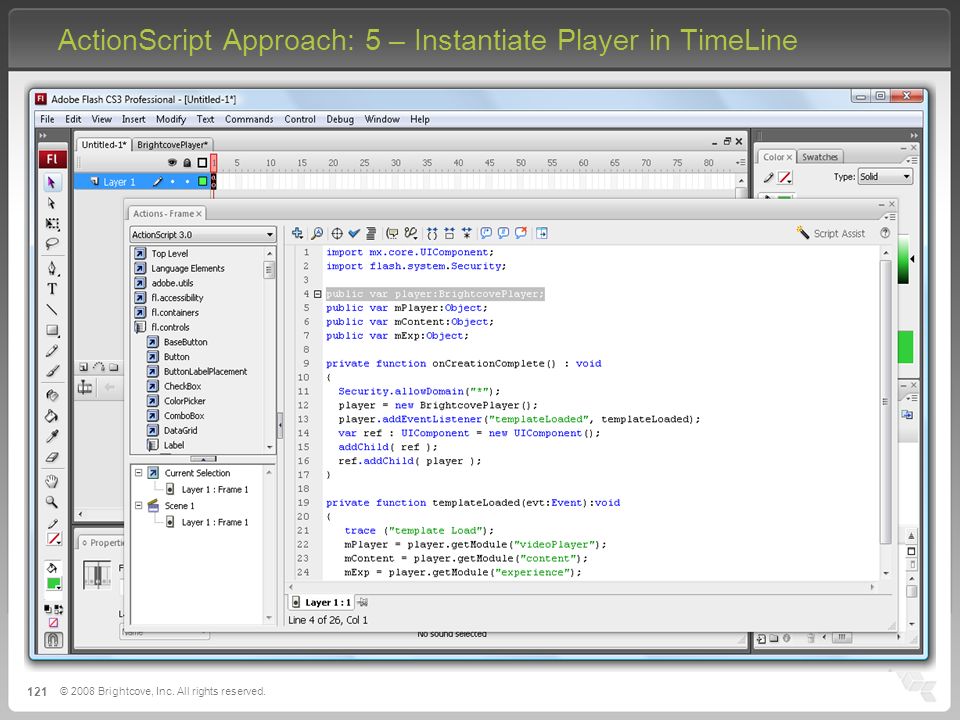Open Actions panel help
Viewport: 960px width, 720px height.
pos(885,233)
